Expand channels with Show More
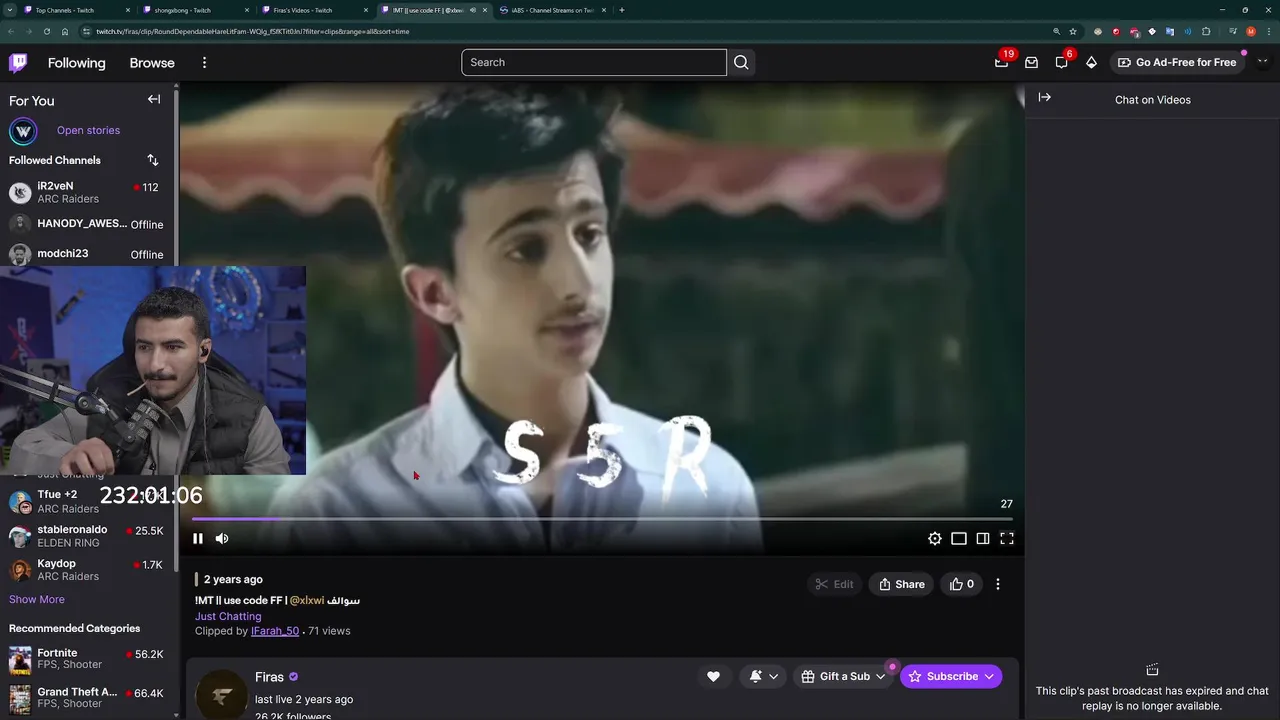 click(x=37, y=599)
